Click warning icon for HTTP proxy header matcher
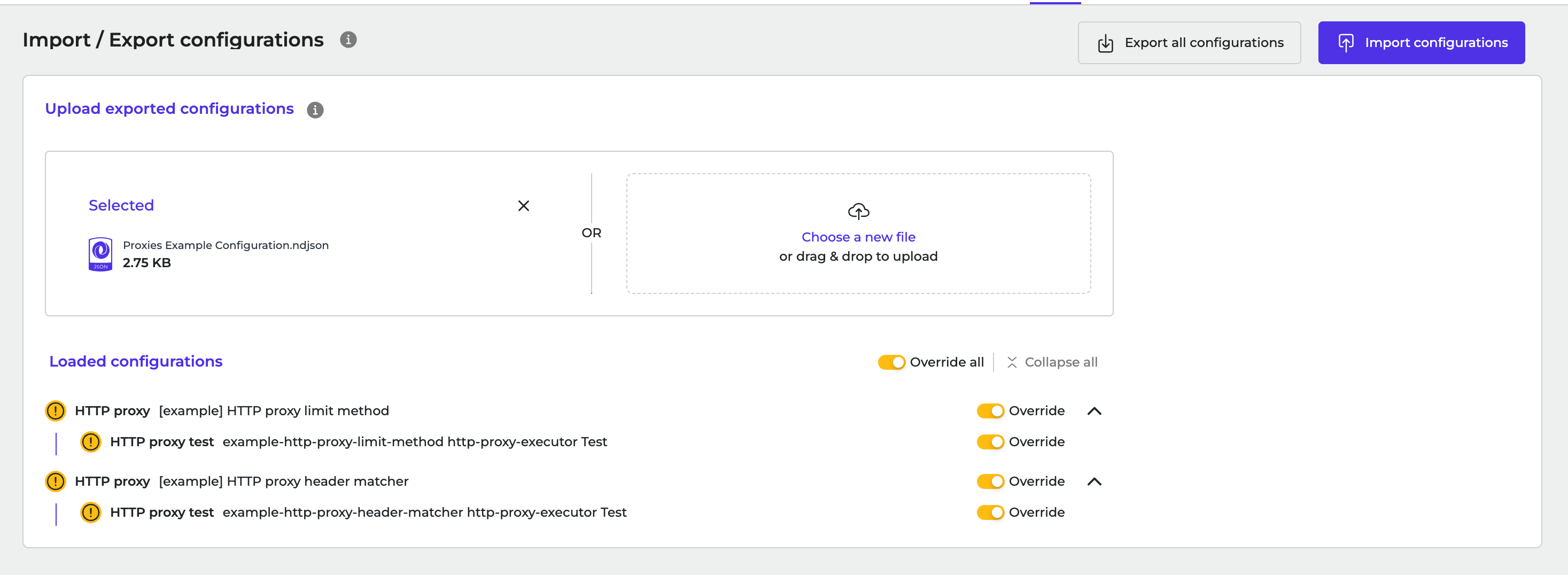This screenshot has width=1568, height=575. 56,481
